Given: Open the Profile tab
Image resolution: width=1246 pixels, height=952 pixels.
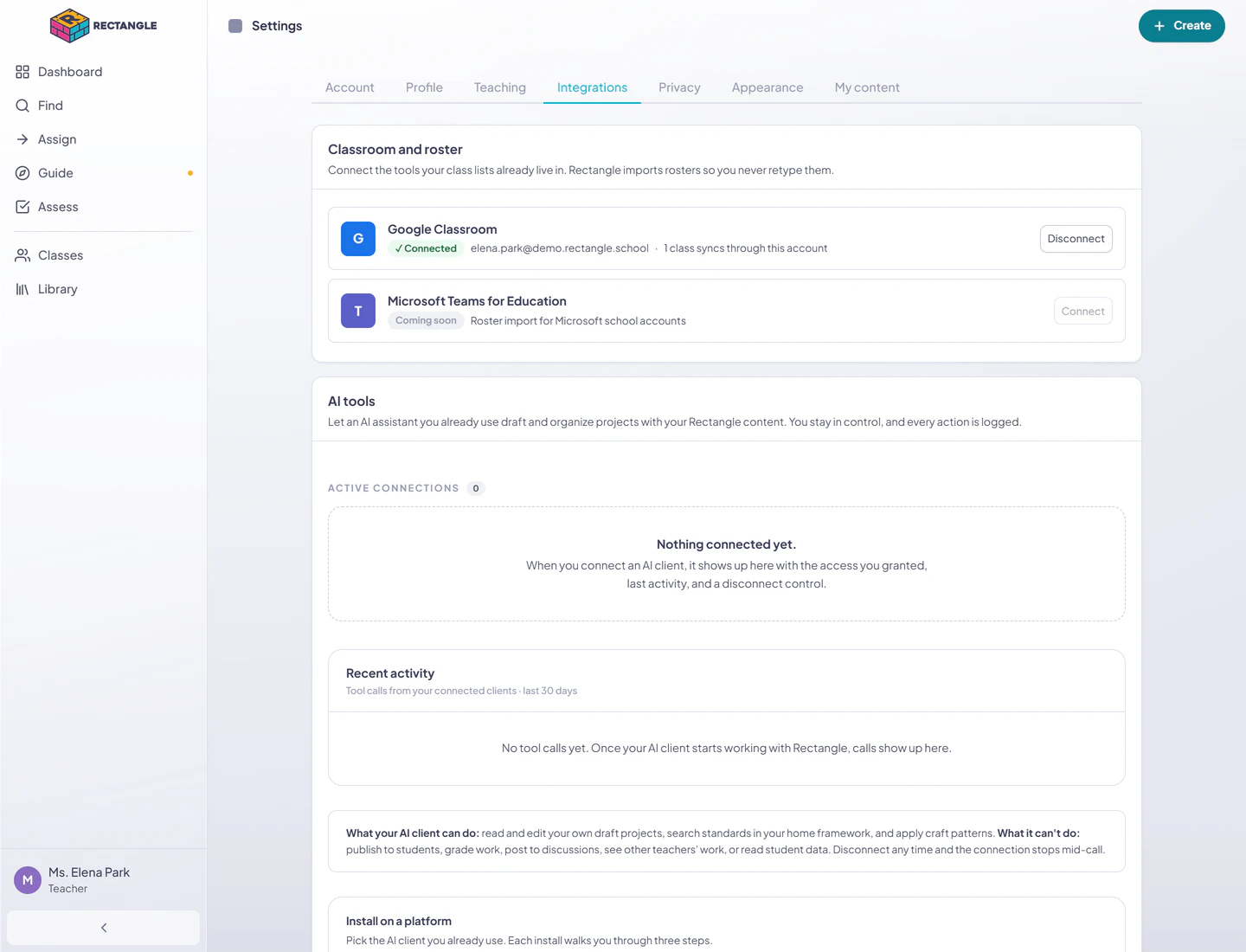Looking at the screenshot, I should click(x=424, y=87).
